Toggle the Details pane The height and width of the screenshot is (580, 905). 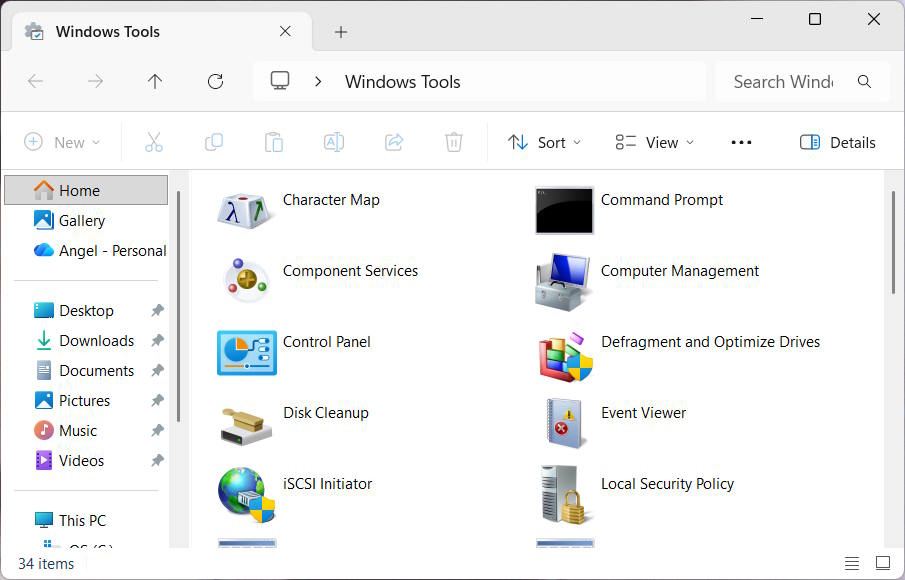pos(837,142)
